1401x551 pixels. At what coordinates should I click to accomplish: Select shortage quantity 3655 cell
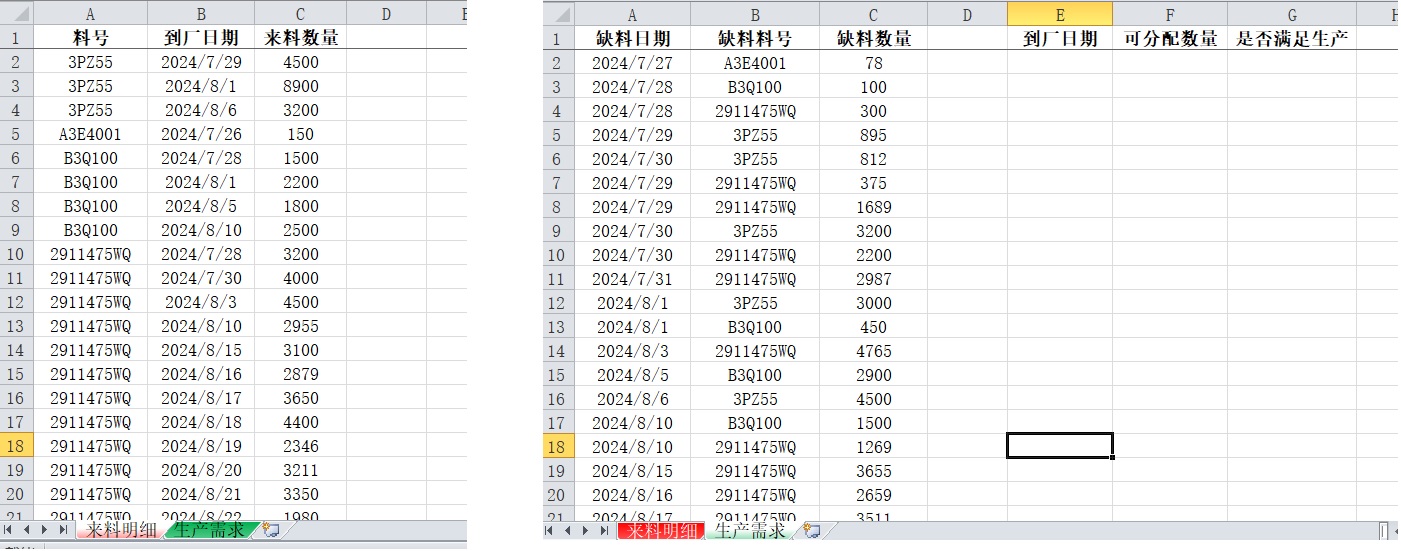[x=874, y=470]
